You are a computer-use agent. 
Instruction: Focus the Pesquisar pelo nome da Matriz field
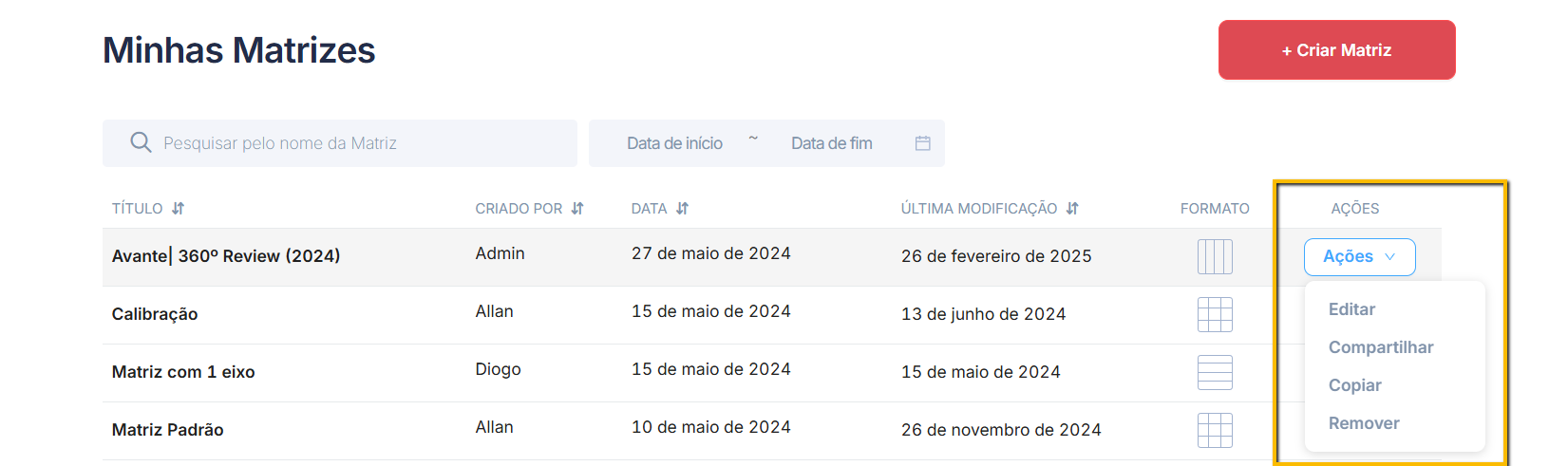pyautogui.click(x=340, y=143)
